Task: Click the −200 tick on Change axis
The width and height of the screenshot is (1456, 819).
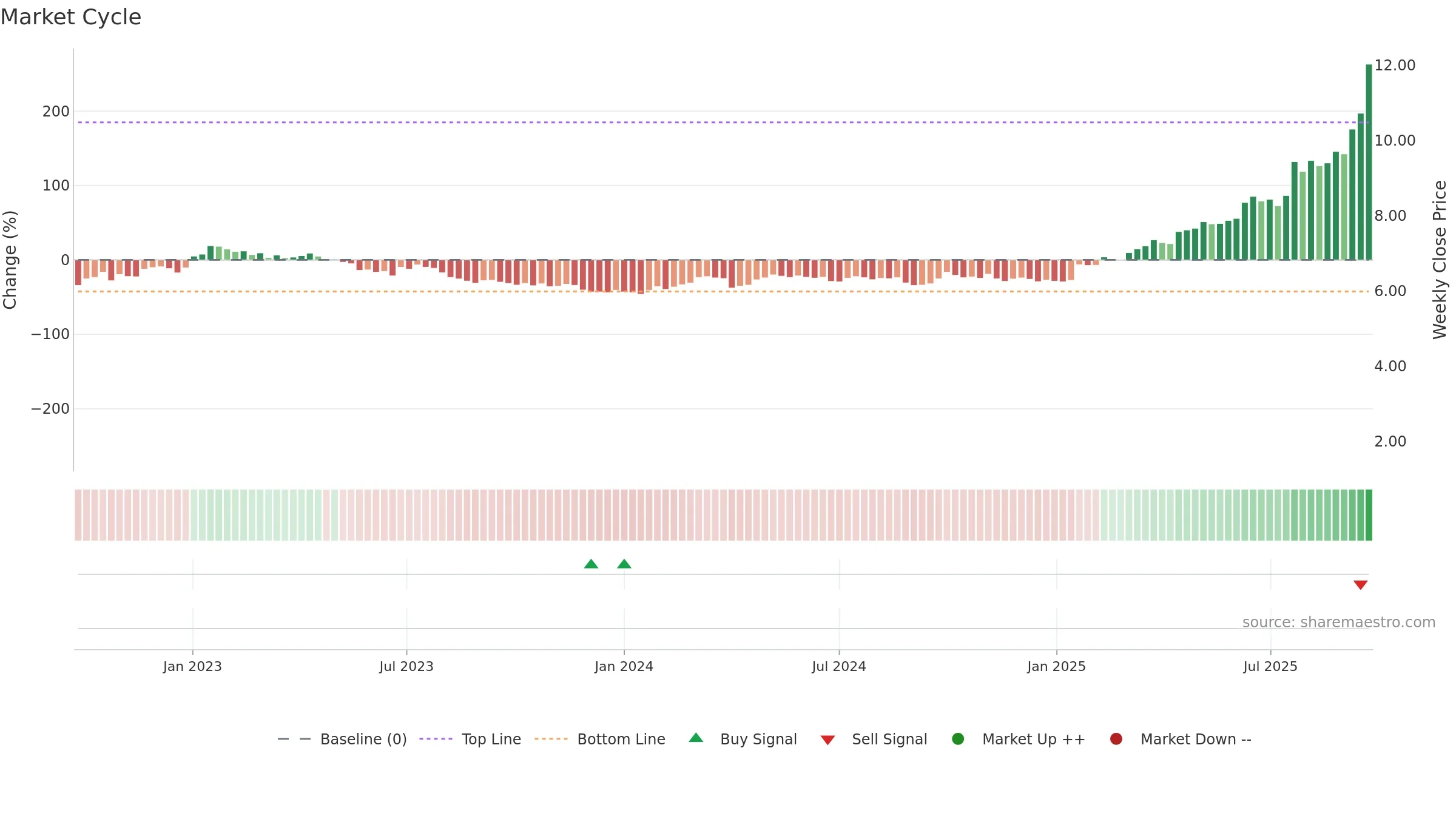Action: click(x=50, y=409)
